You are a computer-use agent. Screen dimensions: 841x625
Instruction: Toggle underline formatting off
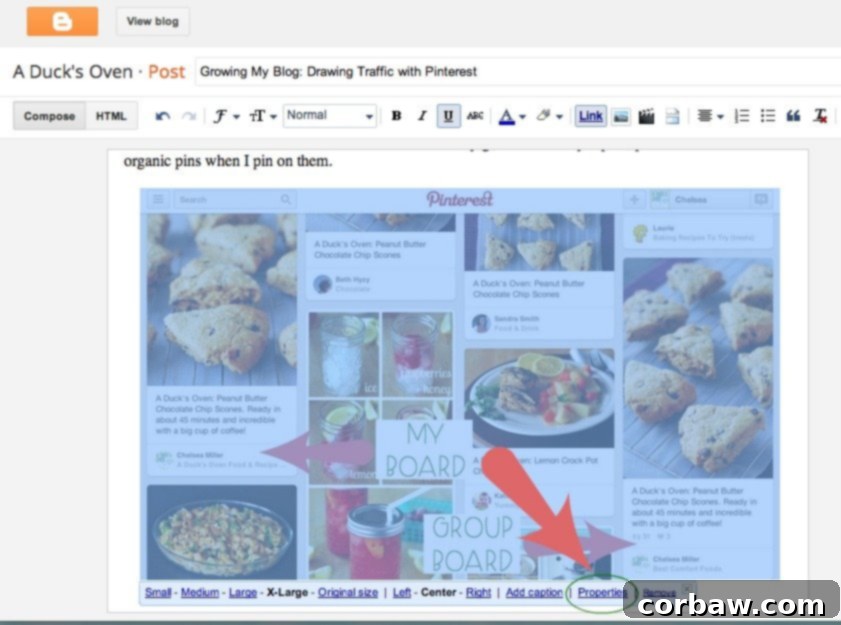[448, 116]
